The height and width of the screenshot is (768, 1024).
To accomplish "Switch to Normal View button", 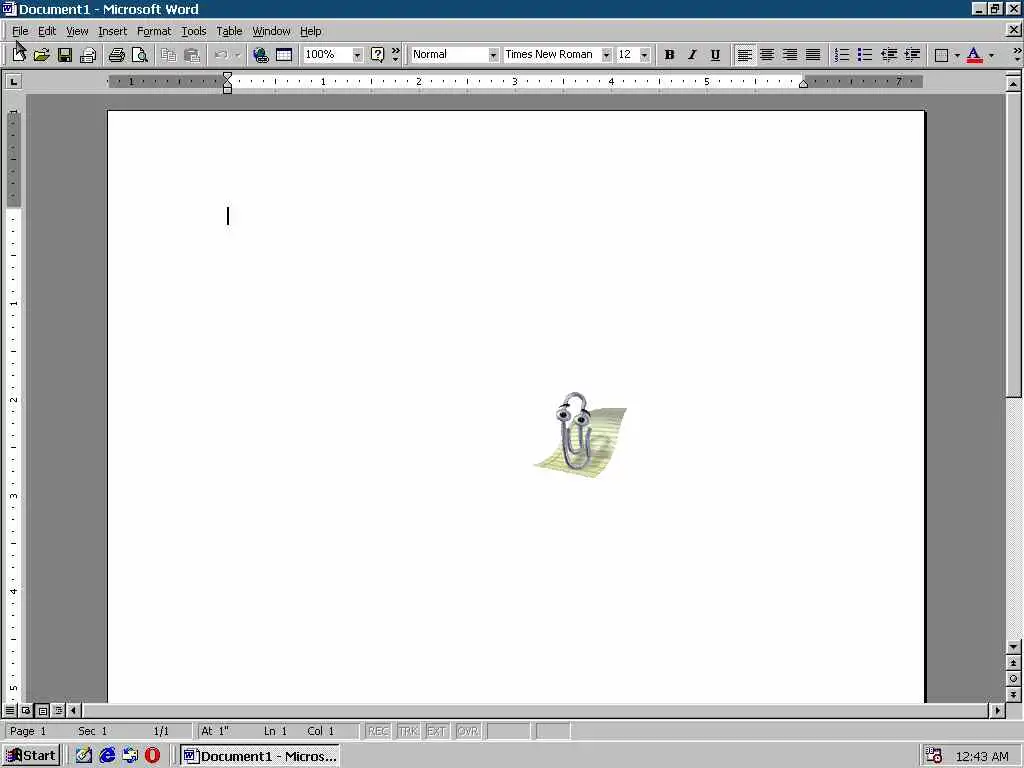I will (10, 710).
